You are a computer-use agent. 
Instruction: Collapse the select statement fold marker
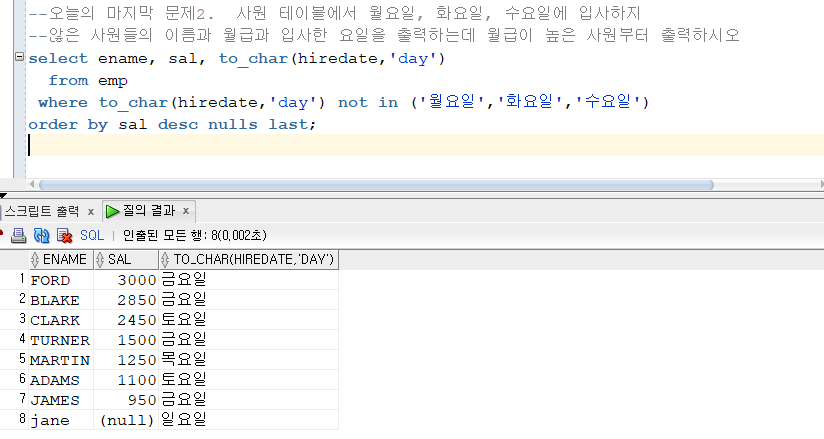pyautogui.click(x=19, y=56)
